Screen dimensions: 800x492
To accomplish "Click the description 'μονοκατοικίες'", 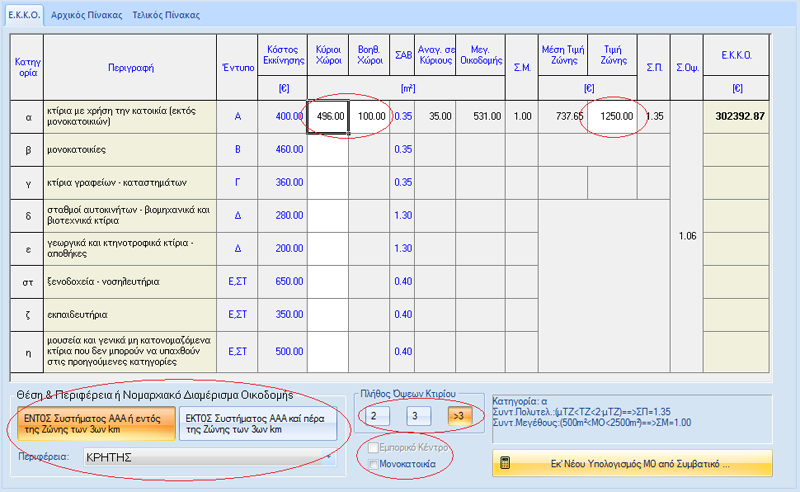I will 77,150.
